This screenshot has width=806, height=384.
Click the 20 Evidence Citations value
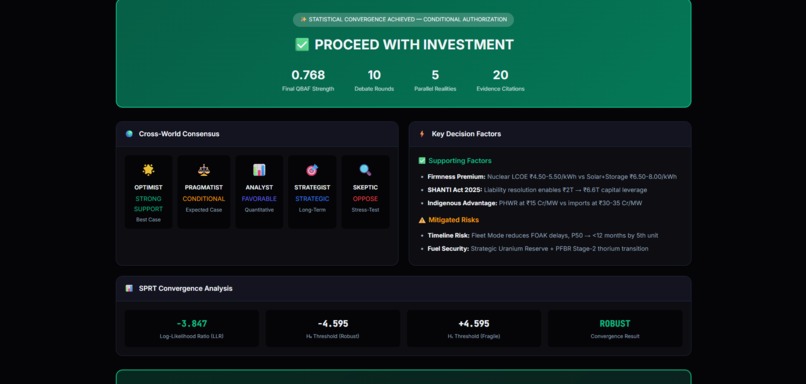pyautogui.click(x=500, y=75)
